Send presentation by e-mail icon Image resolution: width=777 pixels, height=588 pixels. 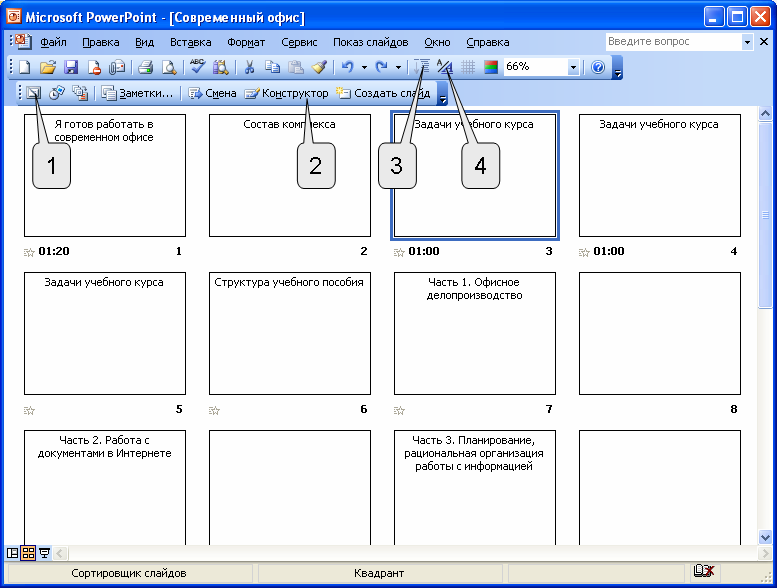pyautogui.click(x=117, y=66)
